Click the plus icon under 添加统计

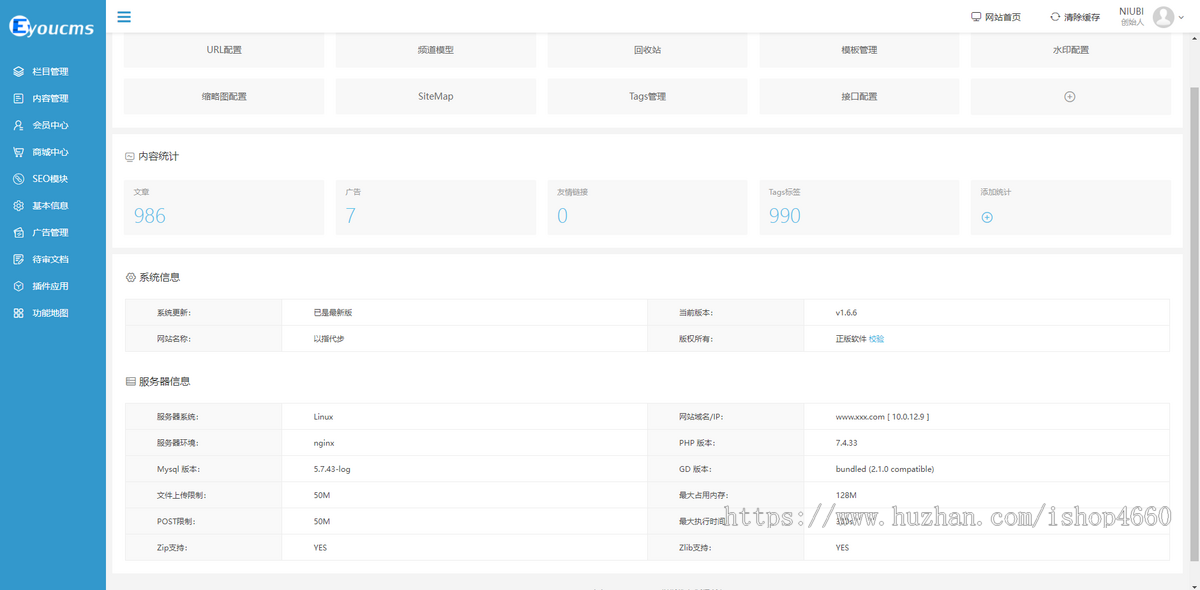987,217
